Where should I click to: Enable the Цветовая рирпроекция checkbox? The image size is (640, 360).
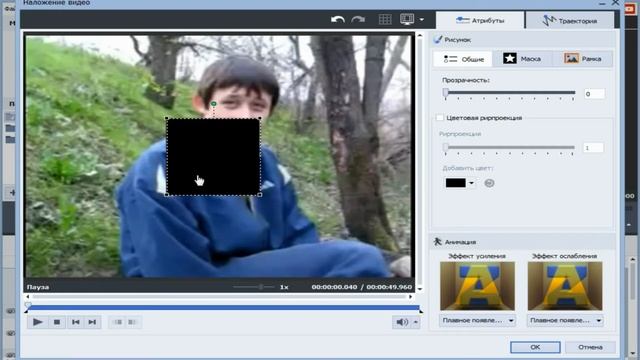(x=440, y=118)
